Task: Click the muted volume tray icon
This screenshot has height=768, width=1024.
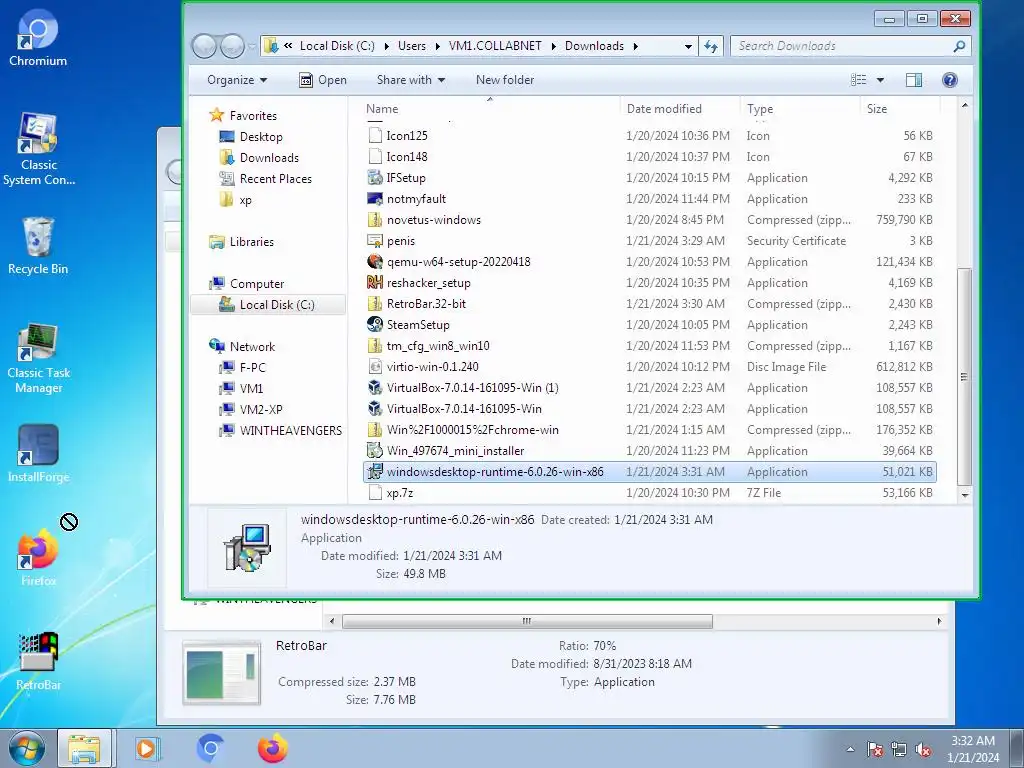Action: [x=923, y=750]
